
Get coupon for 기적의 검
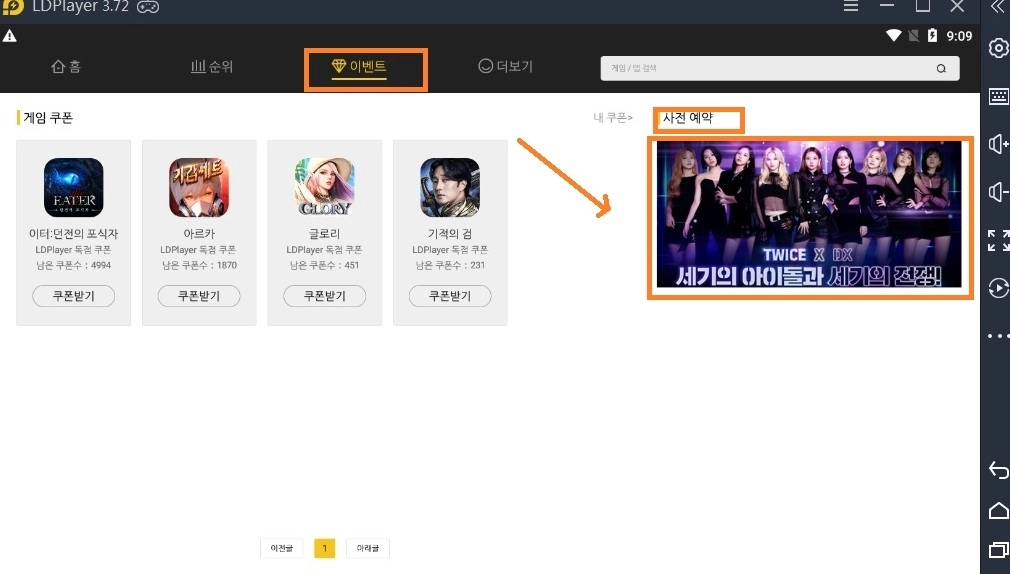(450, 296)
